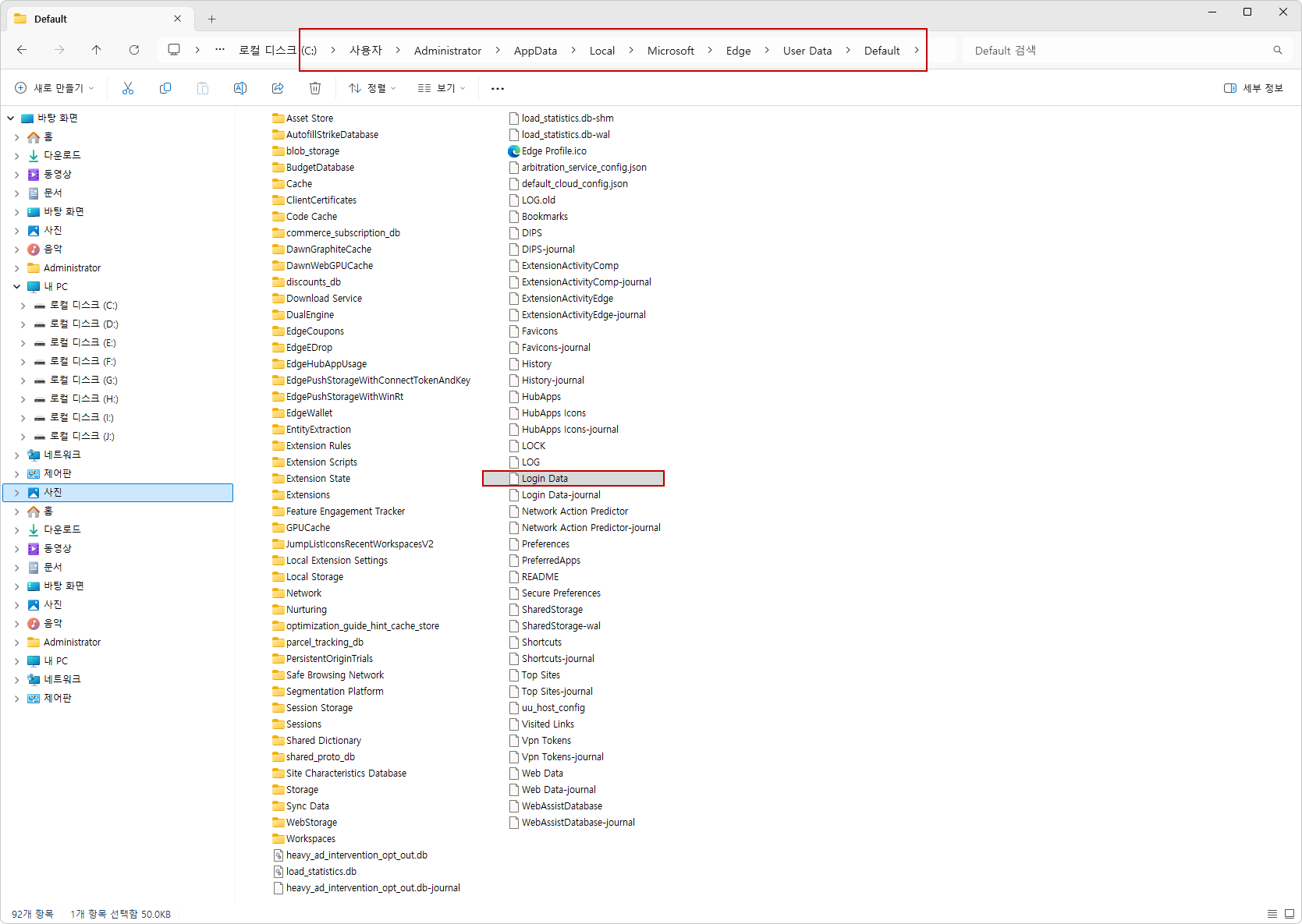1302x924 pixels.
Task: Go forward with the right arrow
Action: coord(59,50)
